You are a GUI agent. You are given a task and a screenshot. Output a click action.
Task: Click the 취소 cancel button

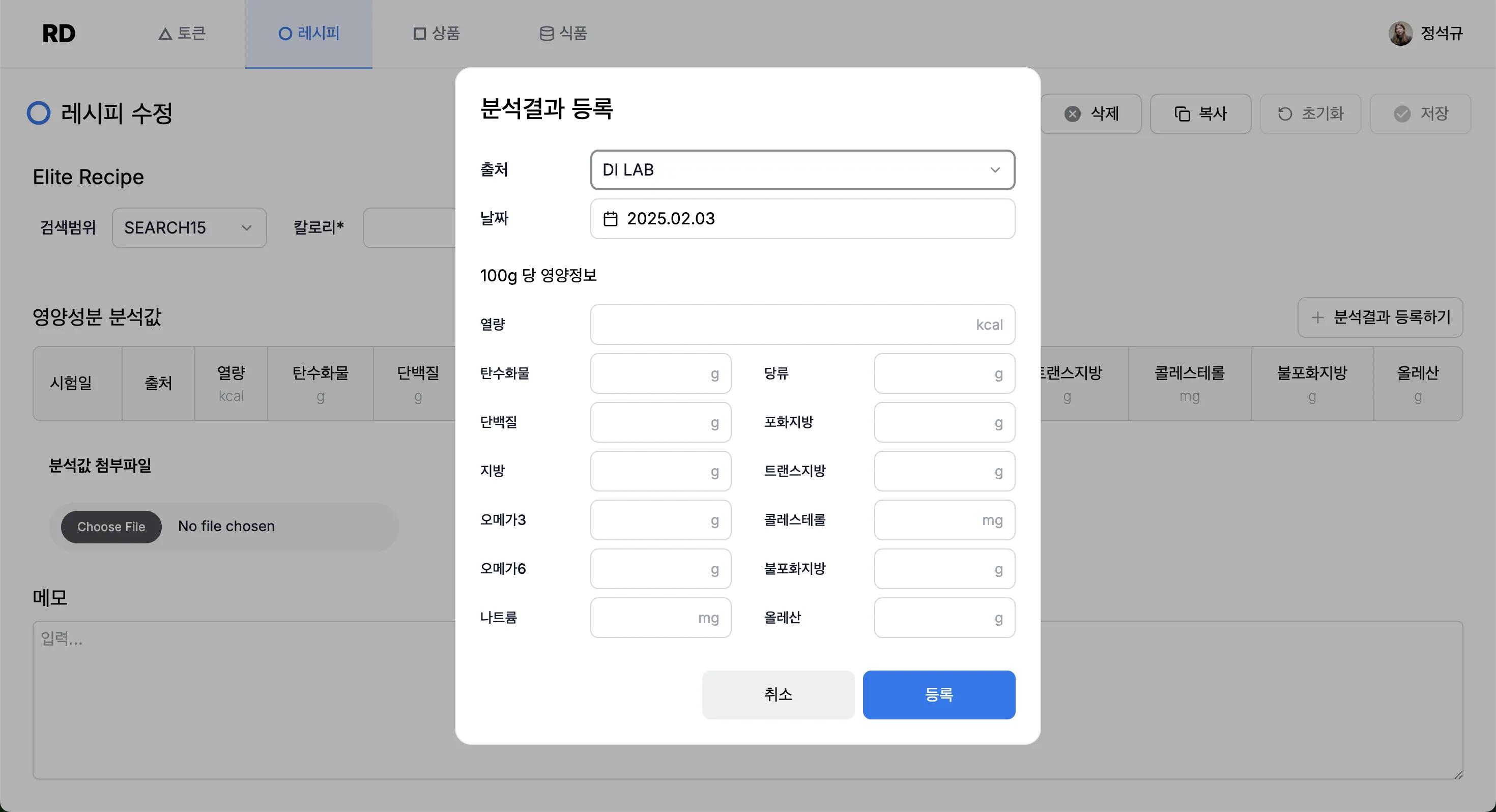click(778, 694)
